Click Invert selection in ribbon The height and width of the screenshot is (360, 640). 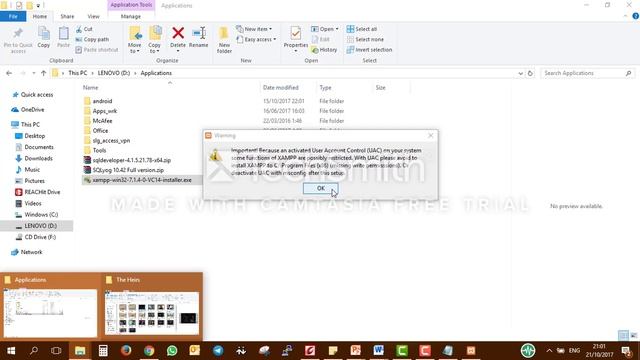click(x=369, y=49)
